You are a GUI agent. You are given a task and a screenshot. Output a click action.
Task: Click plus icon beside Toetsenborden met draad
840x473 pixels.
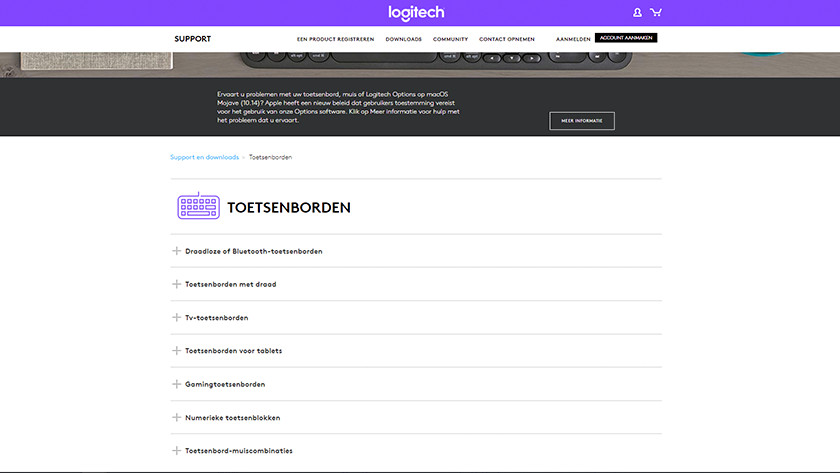point(177,284)
